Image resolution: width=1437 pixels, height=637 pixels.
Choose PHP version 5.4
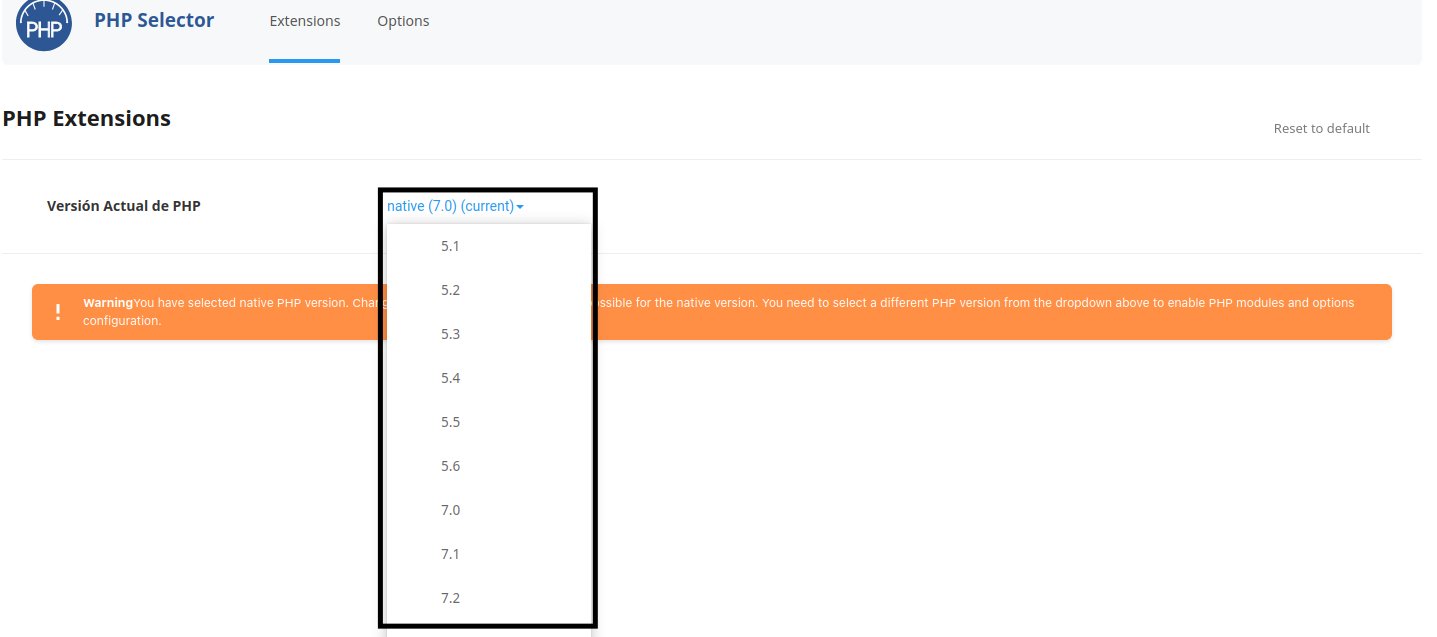pyautogui.click(x=489, y=378)
